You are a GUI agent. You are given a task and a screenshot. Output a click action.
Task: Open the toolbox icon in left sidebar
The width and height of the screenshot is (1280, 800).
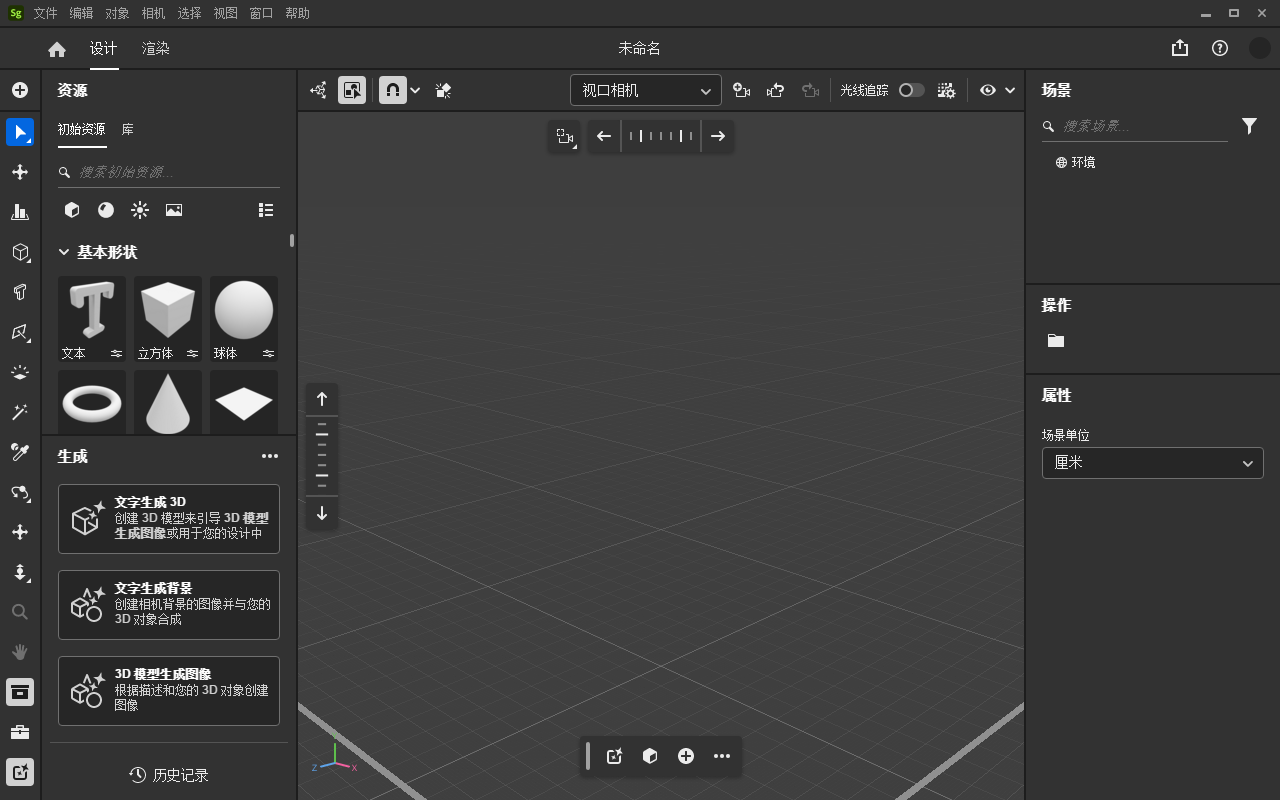(x=20, y=732)
